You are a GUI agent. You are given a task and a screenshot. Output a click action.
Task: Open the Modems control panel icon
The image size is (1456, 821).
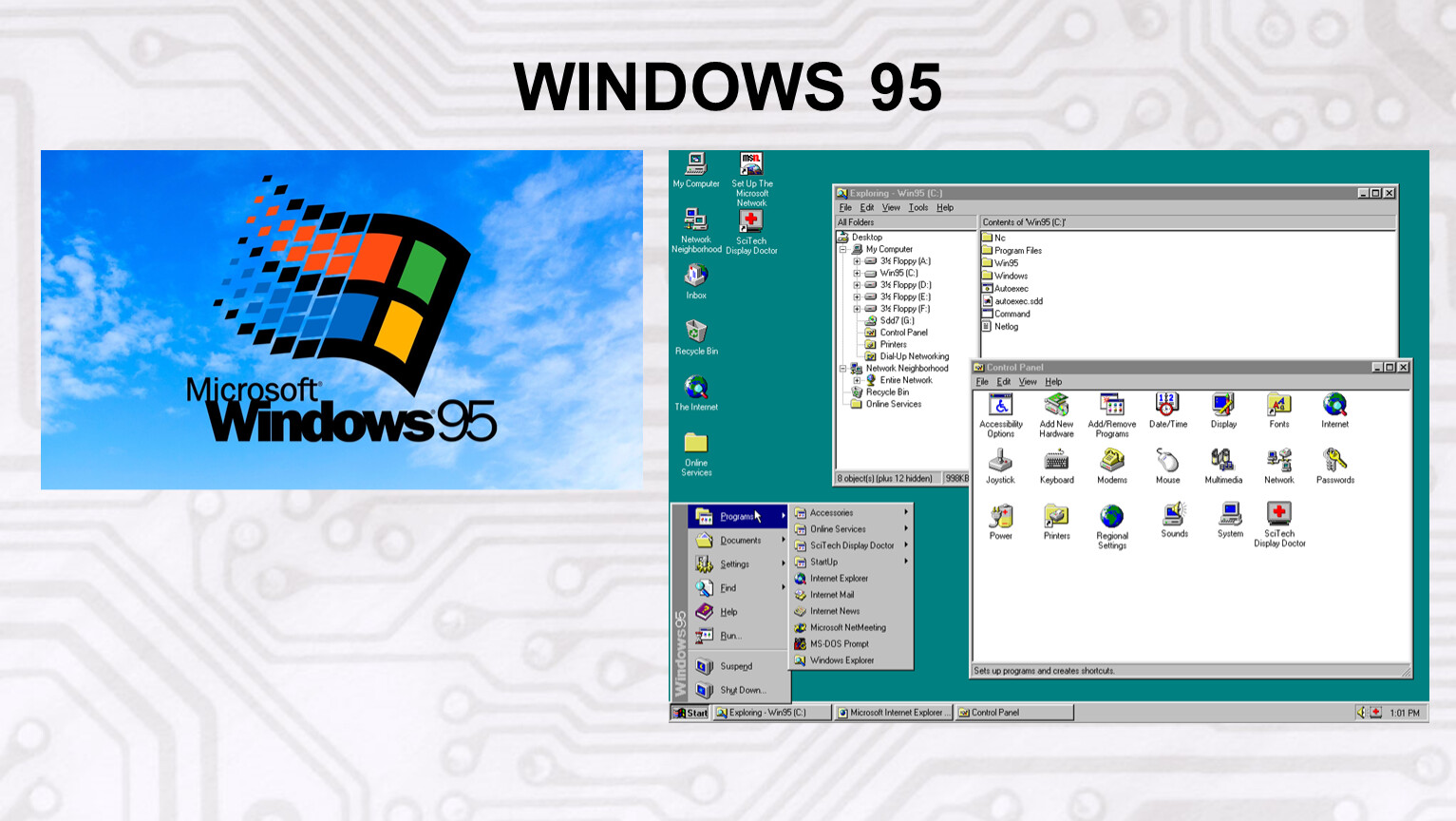tap(1111, 462)
